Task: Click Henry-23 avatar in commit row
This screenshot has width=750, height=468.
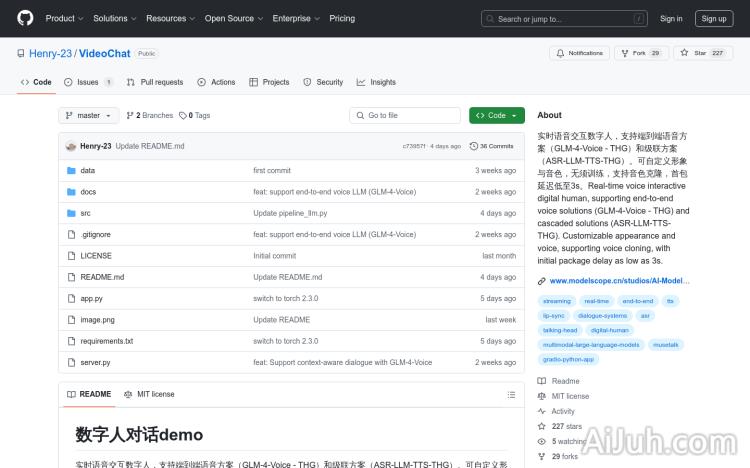Action: coord(71,146)
